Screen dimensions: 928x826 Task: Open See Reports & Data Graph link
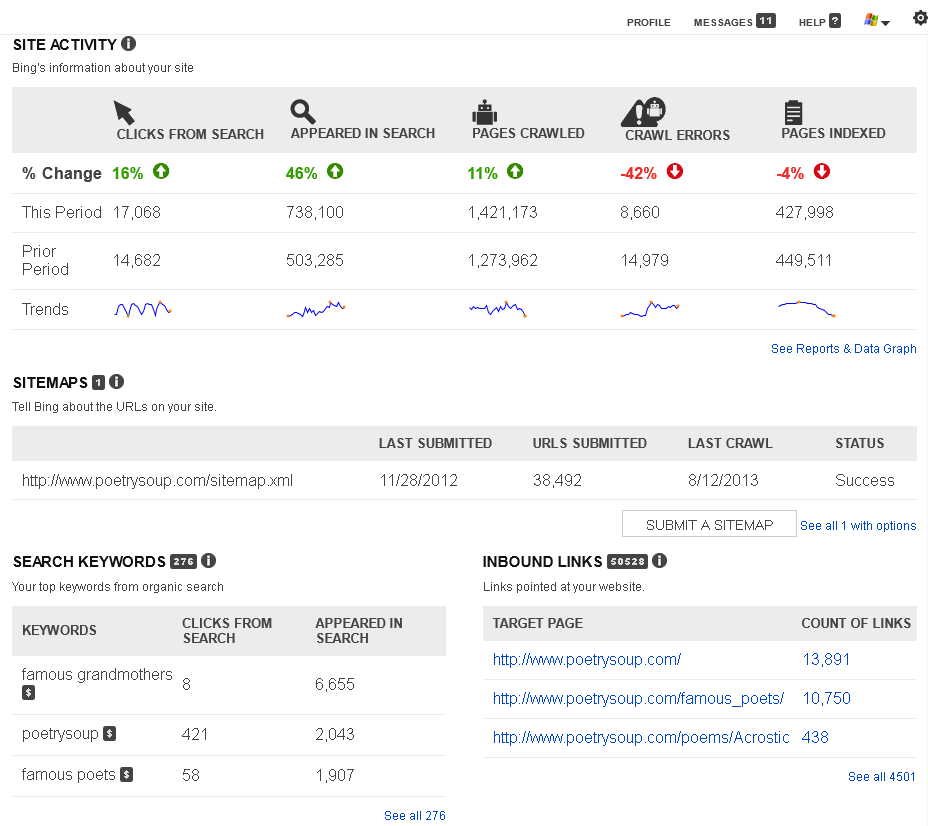click(x=843, y=349)
